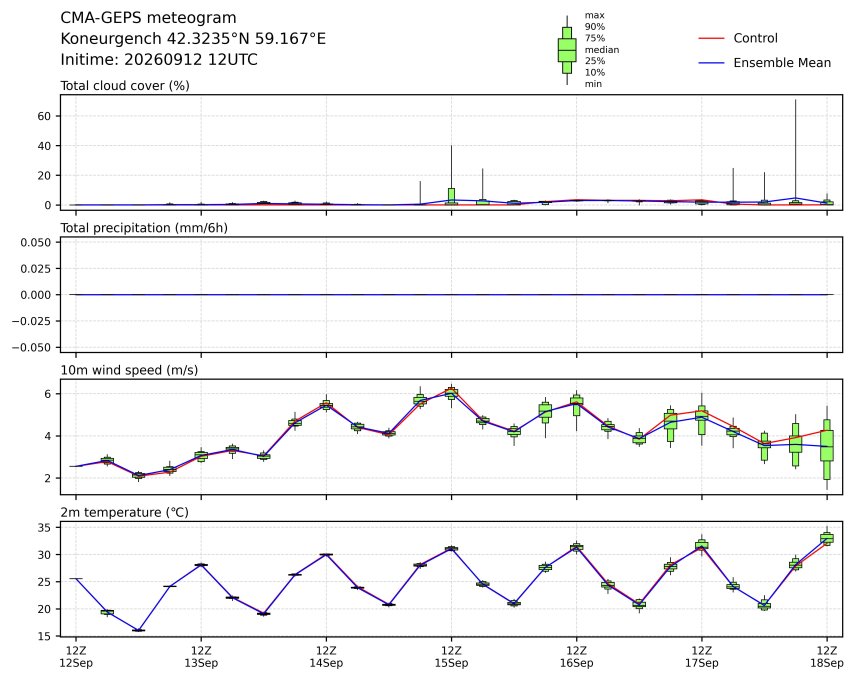Click the CMA-GEPS meteogram title

(148, 18)
